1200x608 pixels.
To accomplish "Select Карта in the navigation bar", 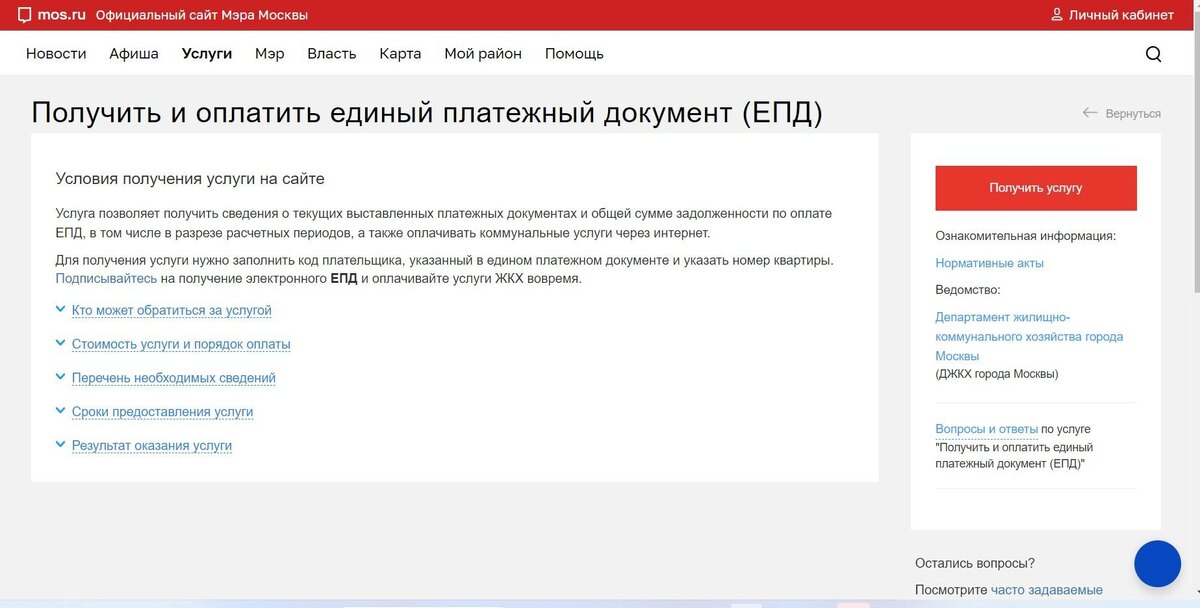I will (400, 53).
